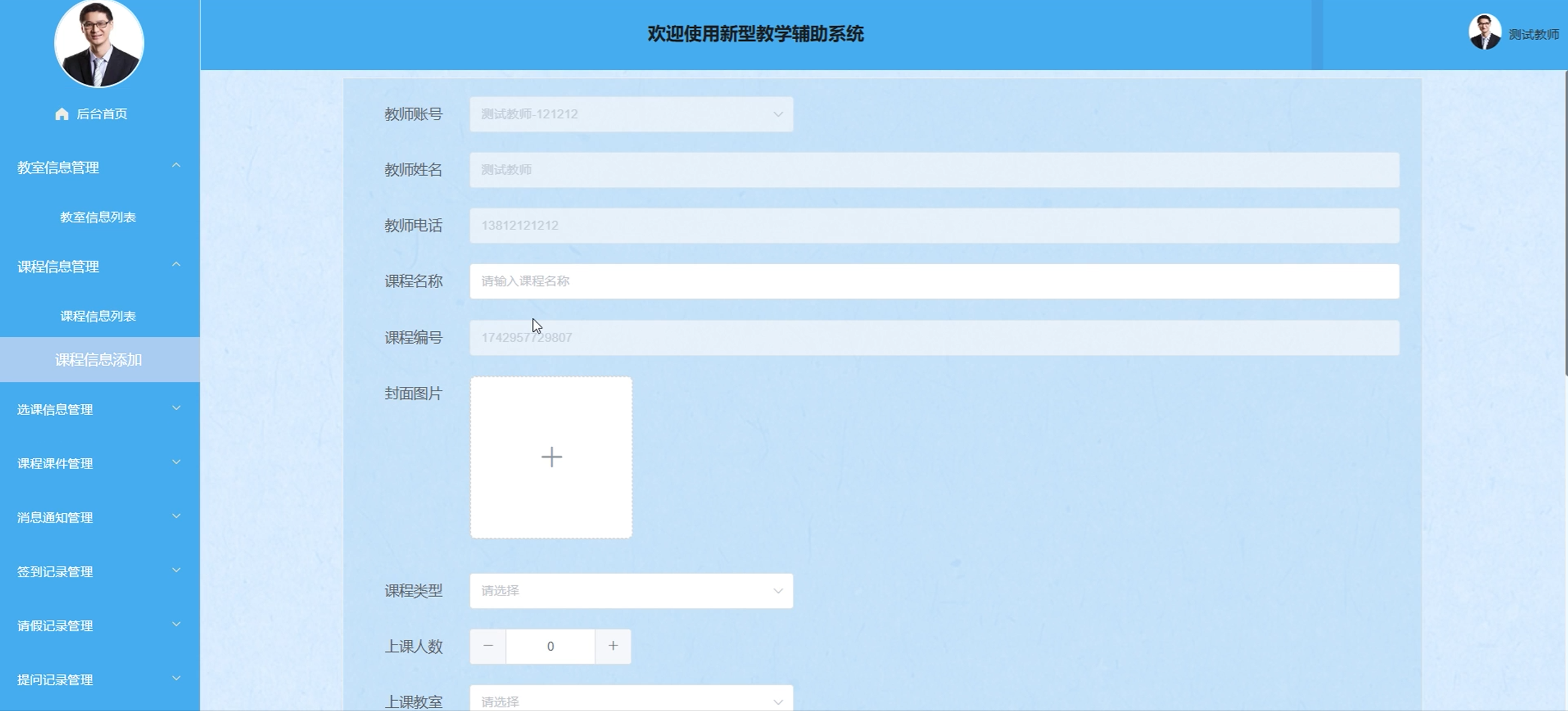
Task: Click the 课程名称 input field
Action: point(934,281)
